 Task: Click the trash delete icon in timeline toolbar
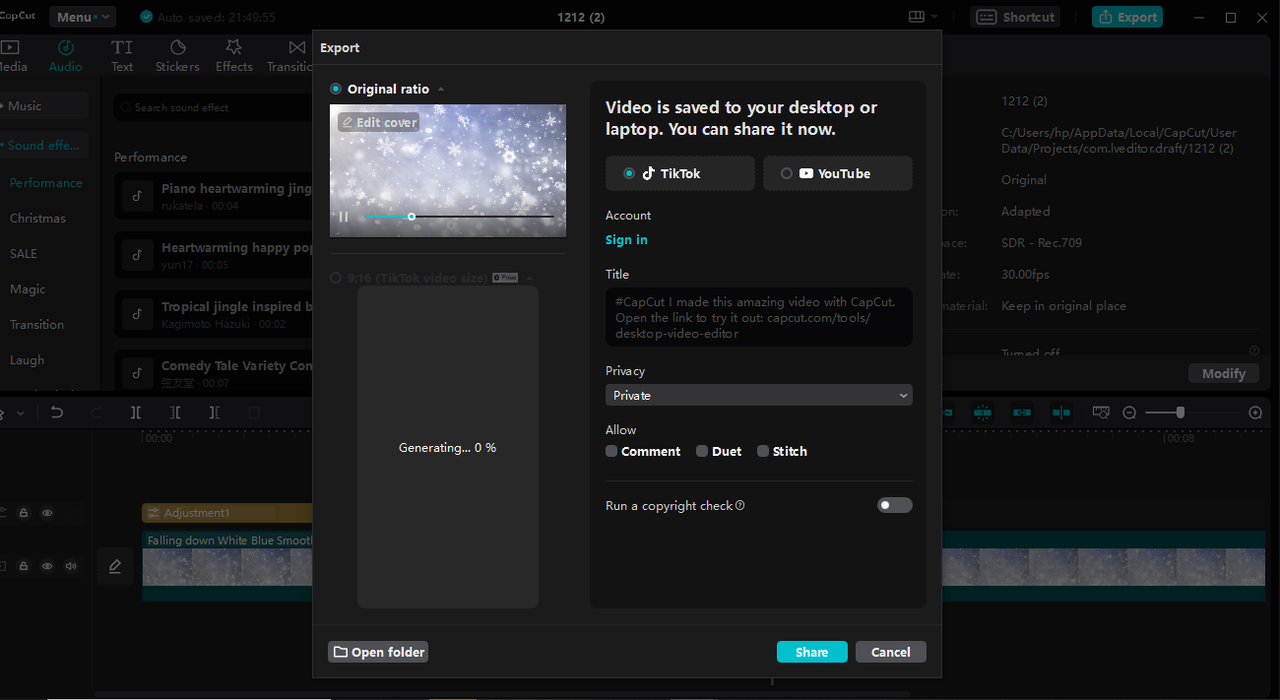click(253, 412)
